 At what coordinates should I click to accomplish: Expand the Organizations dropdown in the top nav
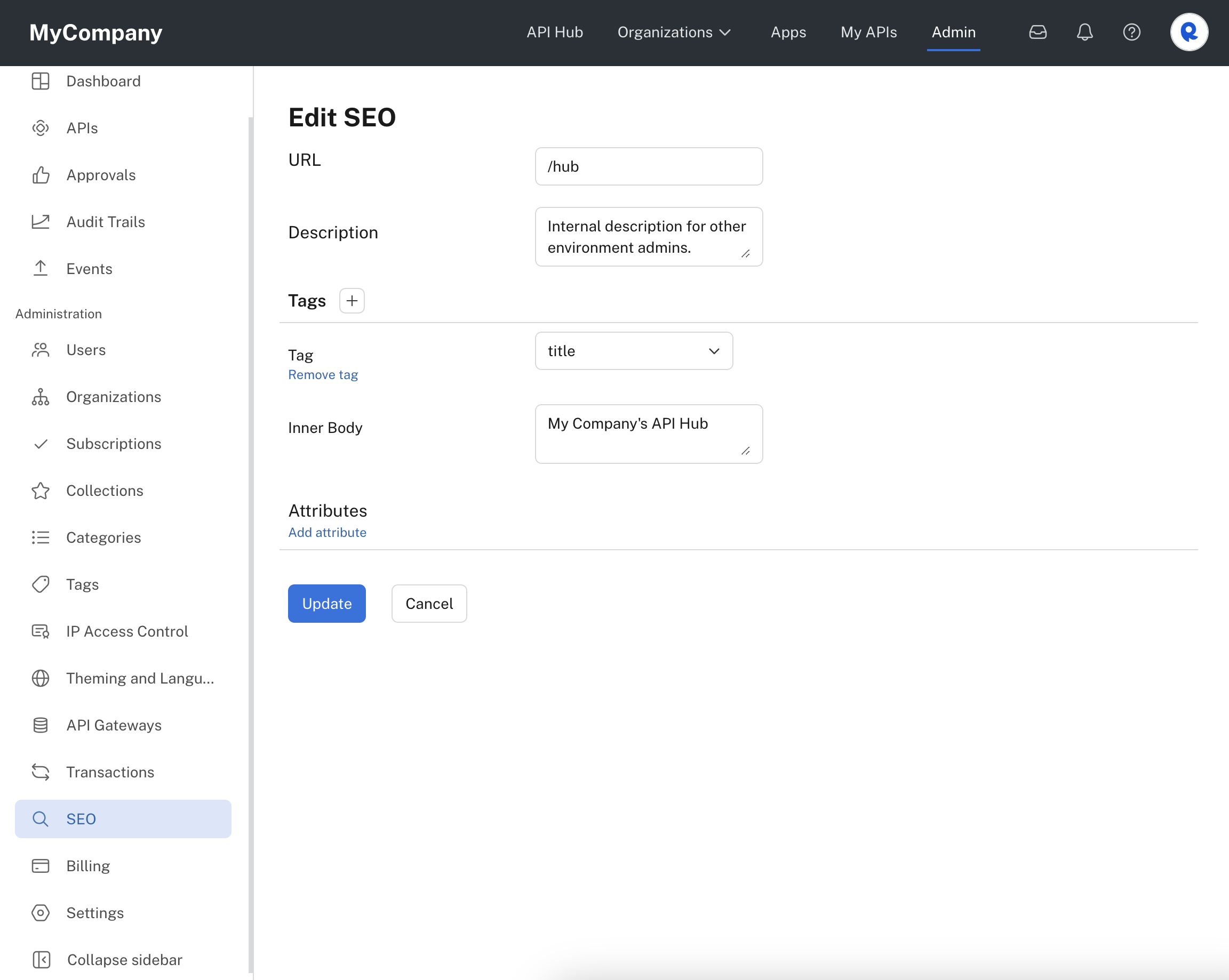point(674,32)
